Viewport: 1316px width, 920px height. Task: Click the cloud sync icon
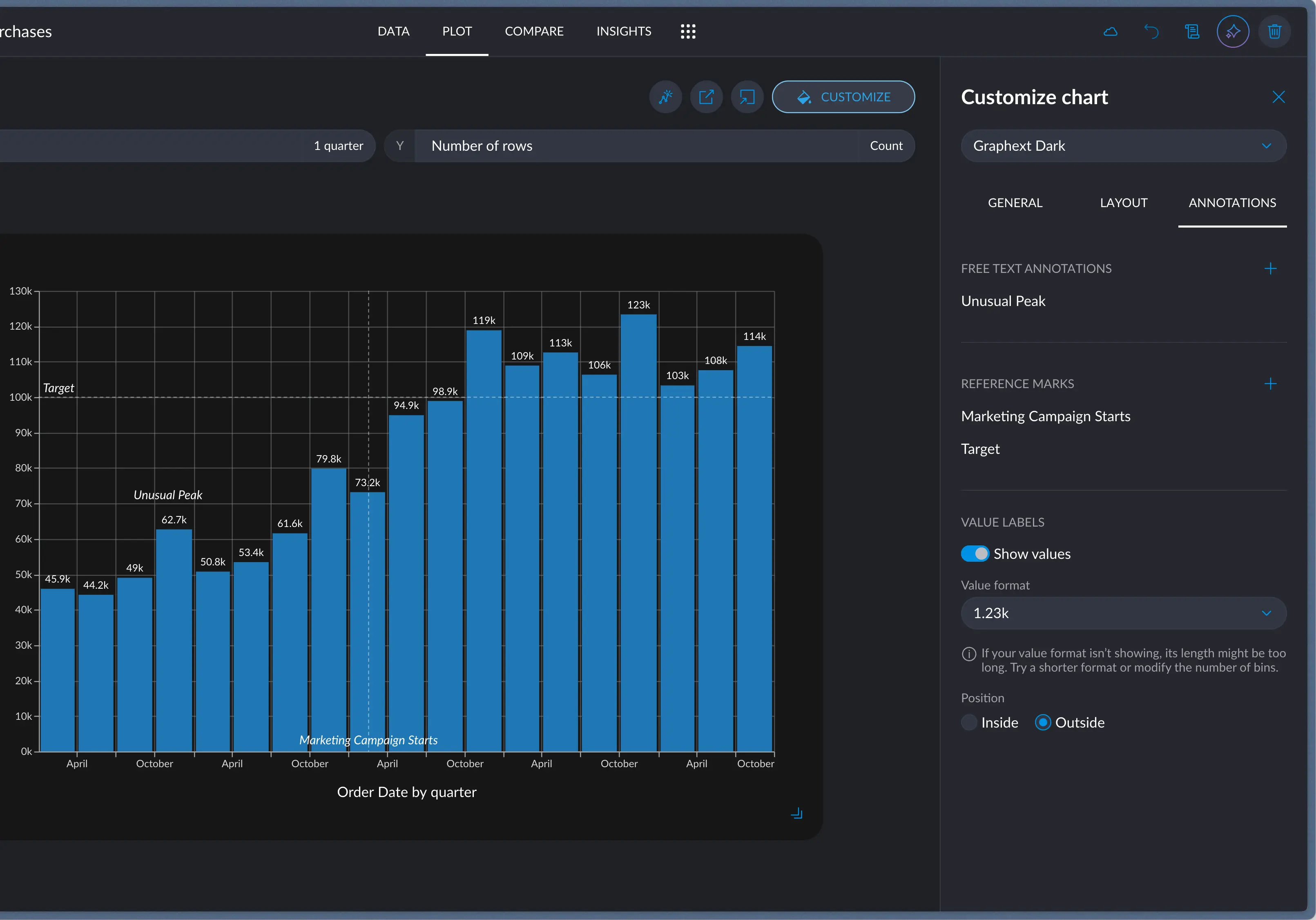click(x=1110, y=31)
